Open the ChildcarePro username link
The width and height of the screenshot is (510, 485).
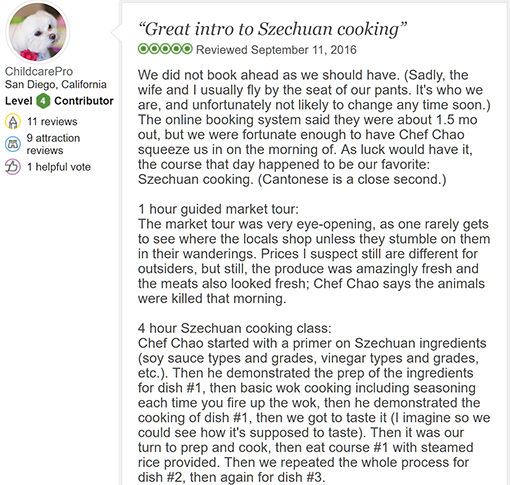point(39,71)
